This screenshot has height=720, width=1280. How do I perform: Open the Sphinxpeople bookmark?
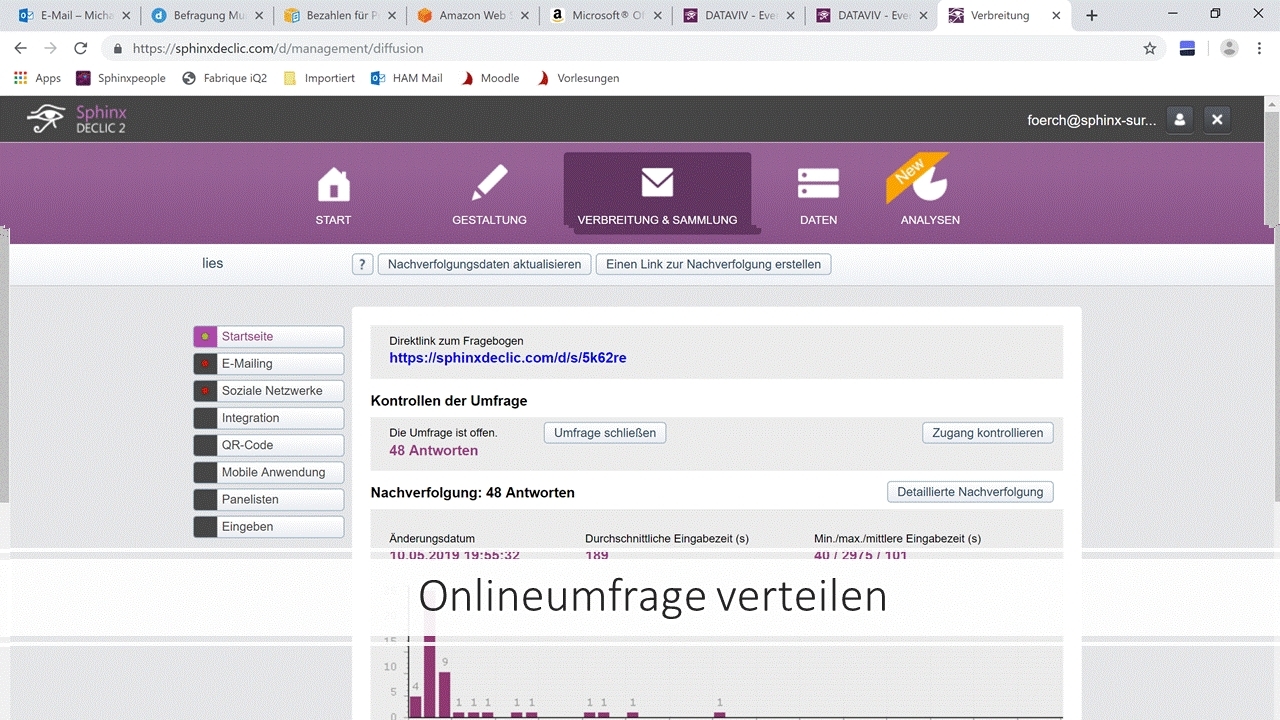pyautogui.click(x=120, y=78)
